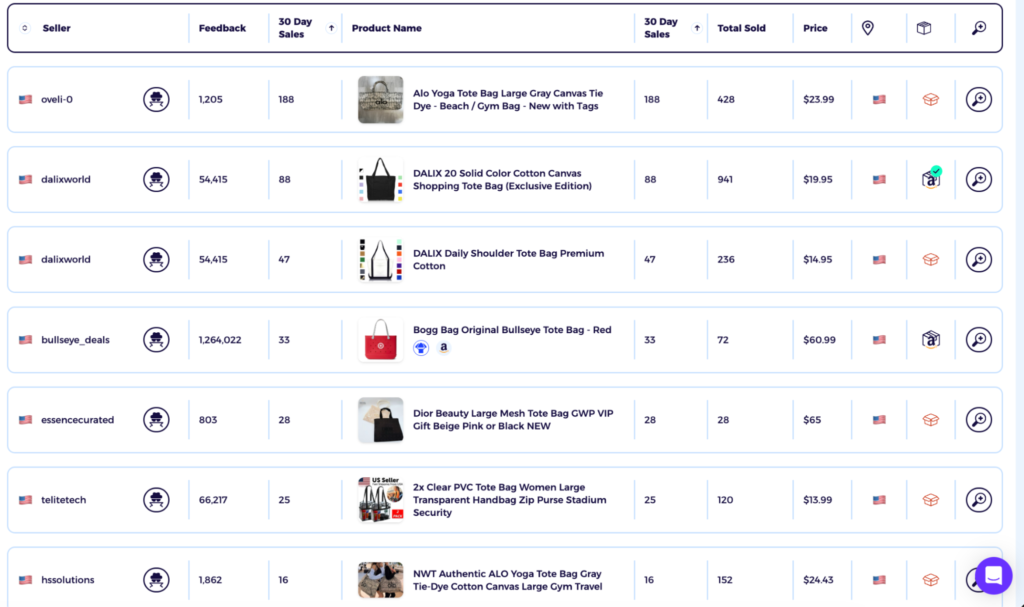Open spy icon for essencecurated

click(x=156, y=419)
